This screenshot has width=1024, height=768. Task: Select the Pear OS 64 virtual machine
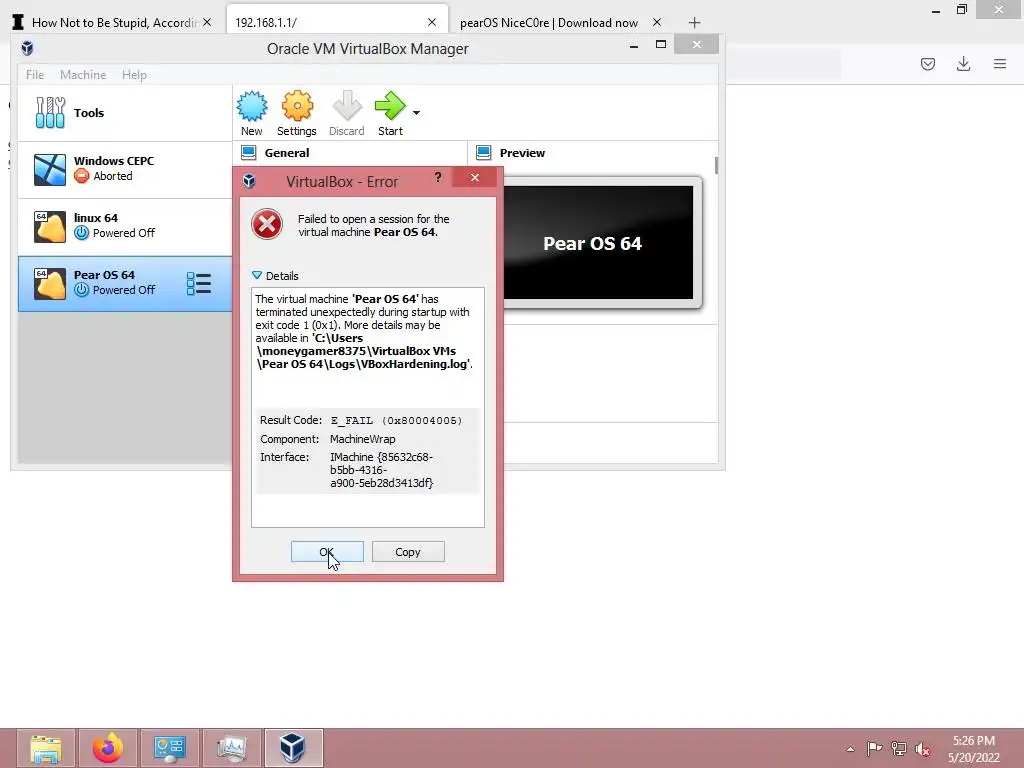click(125, 283)
